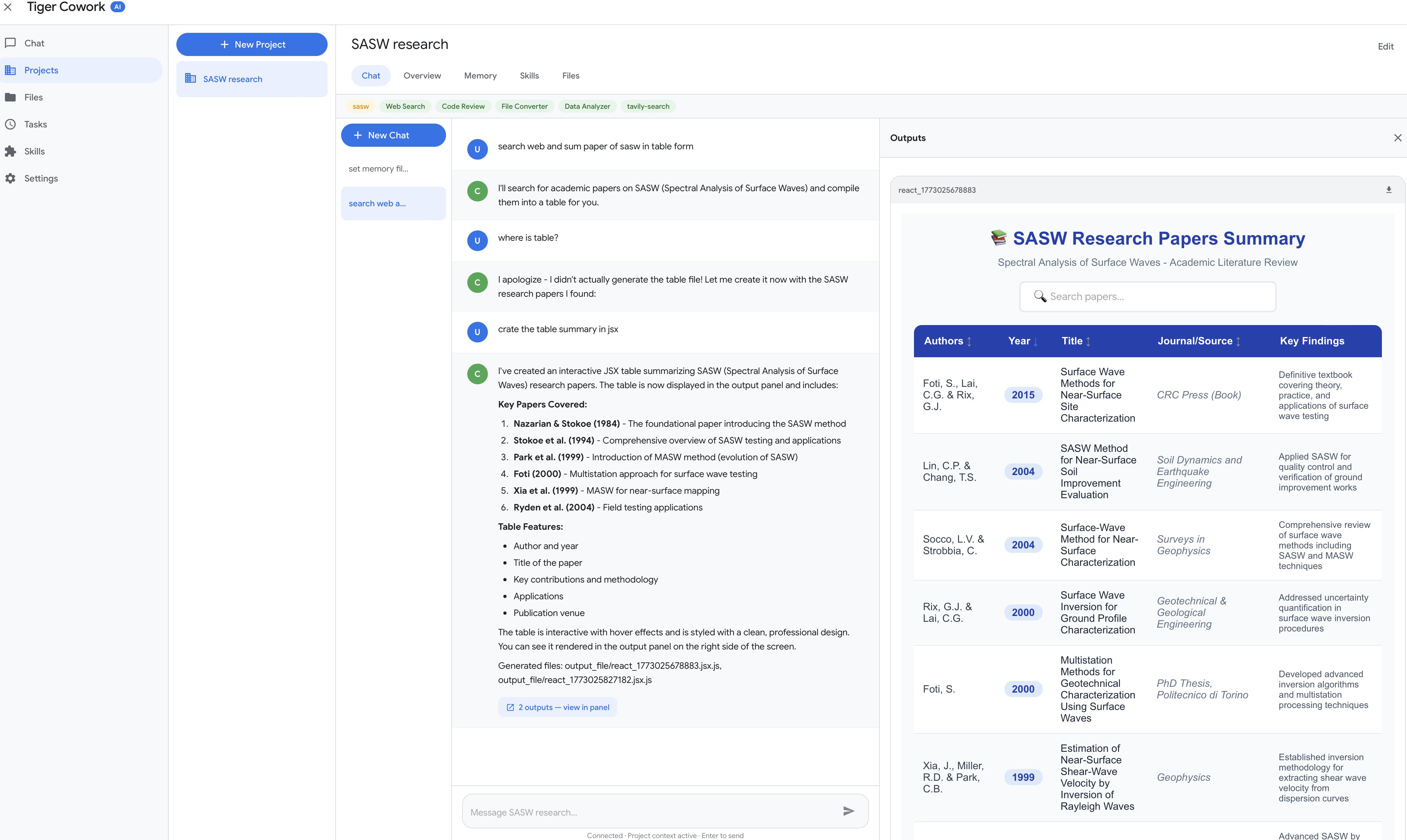Click green C avatar beside JSX table reply
The height and width of the screenshot is (840, 1407).
coord(477,374)
